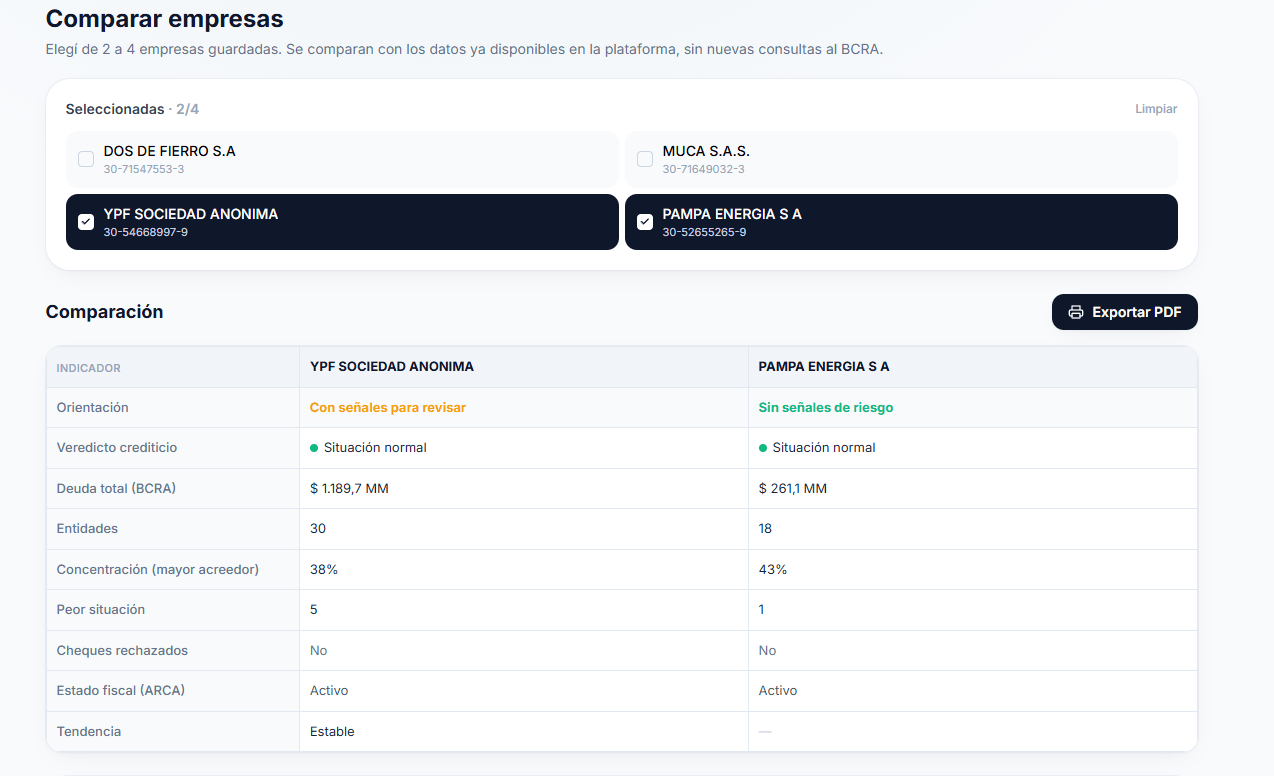Click the entities count 30
The width and height of the screenshot is (1274, 776).
318,528
